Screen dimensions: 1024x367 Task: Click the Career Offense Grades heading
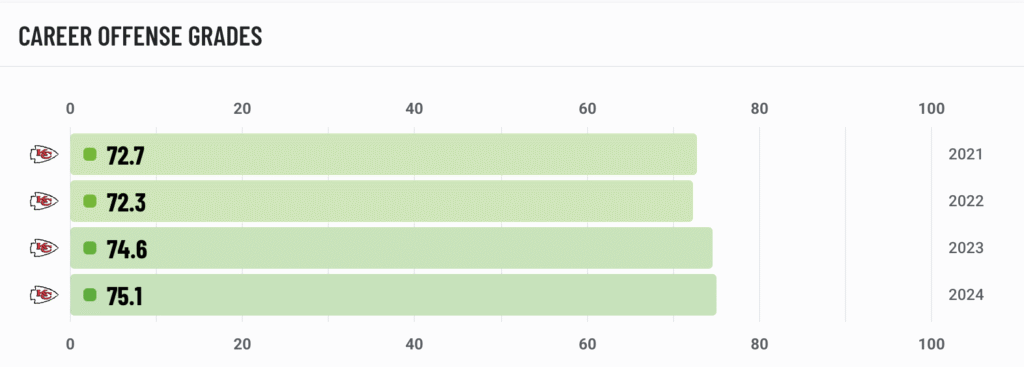point(140,37)
